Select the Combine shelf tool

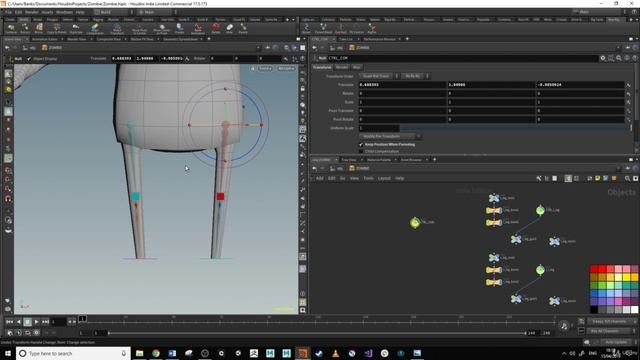point(11,29)
